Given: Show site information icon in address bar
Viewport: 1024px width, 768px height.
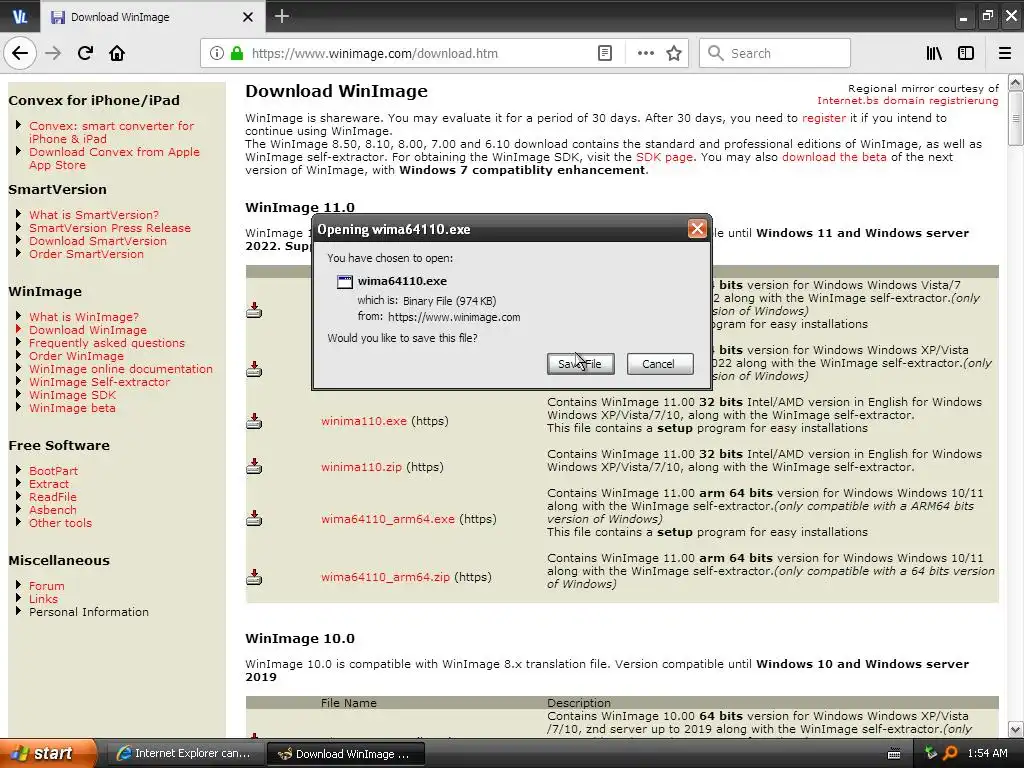Looking at the screenshot, I should pos(217,53).
